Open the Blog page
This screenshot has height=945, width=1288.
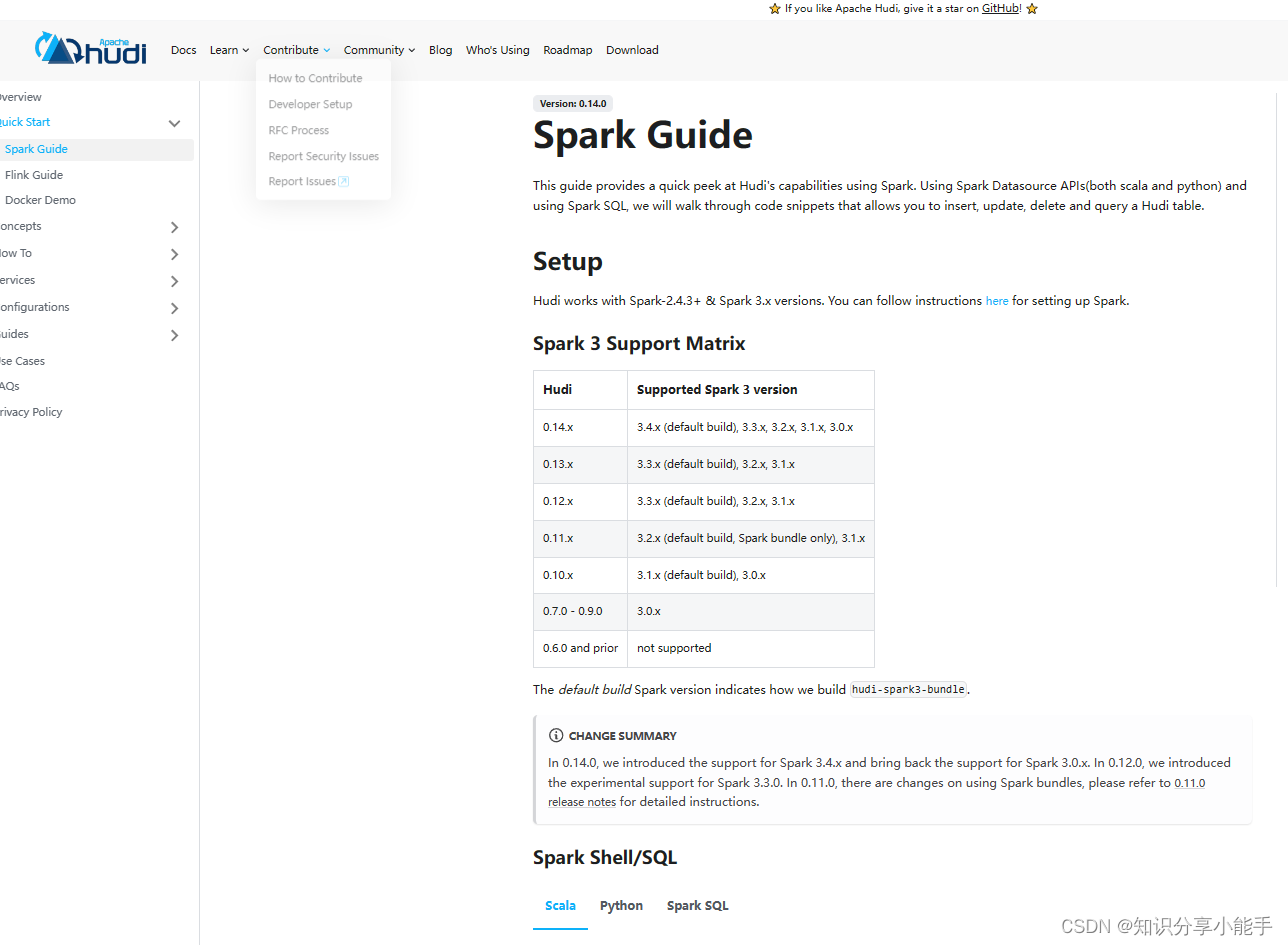[x=440, y=50]
